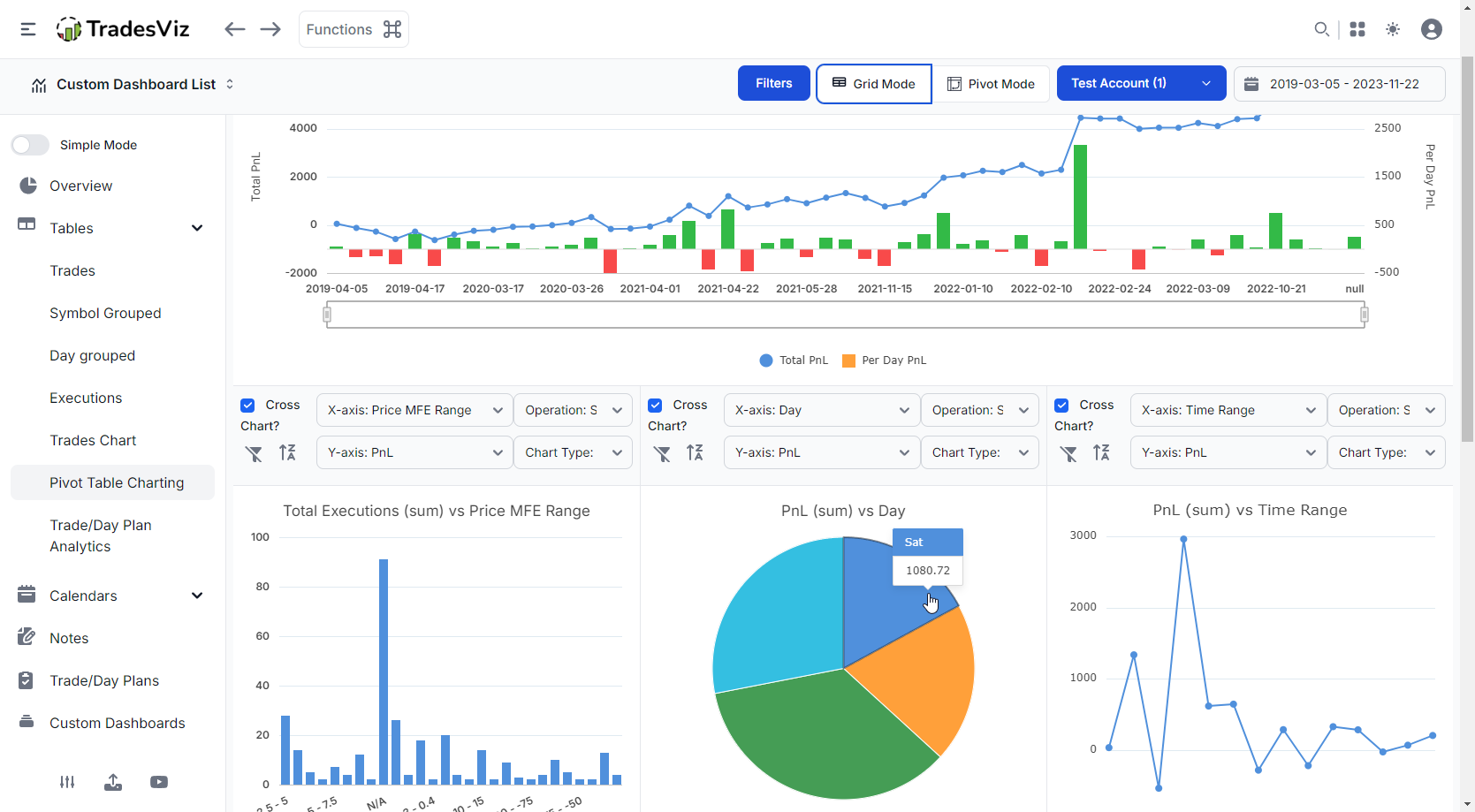
Task: Click left handle of chart zoom slider
Action: [x=327, y=315]
